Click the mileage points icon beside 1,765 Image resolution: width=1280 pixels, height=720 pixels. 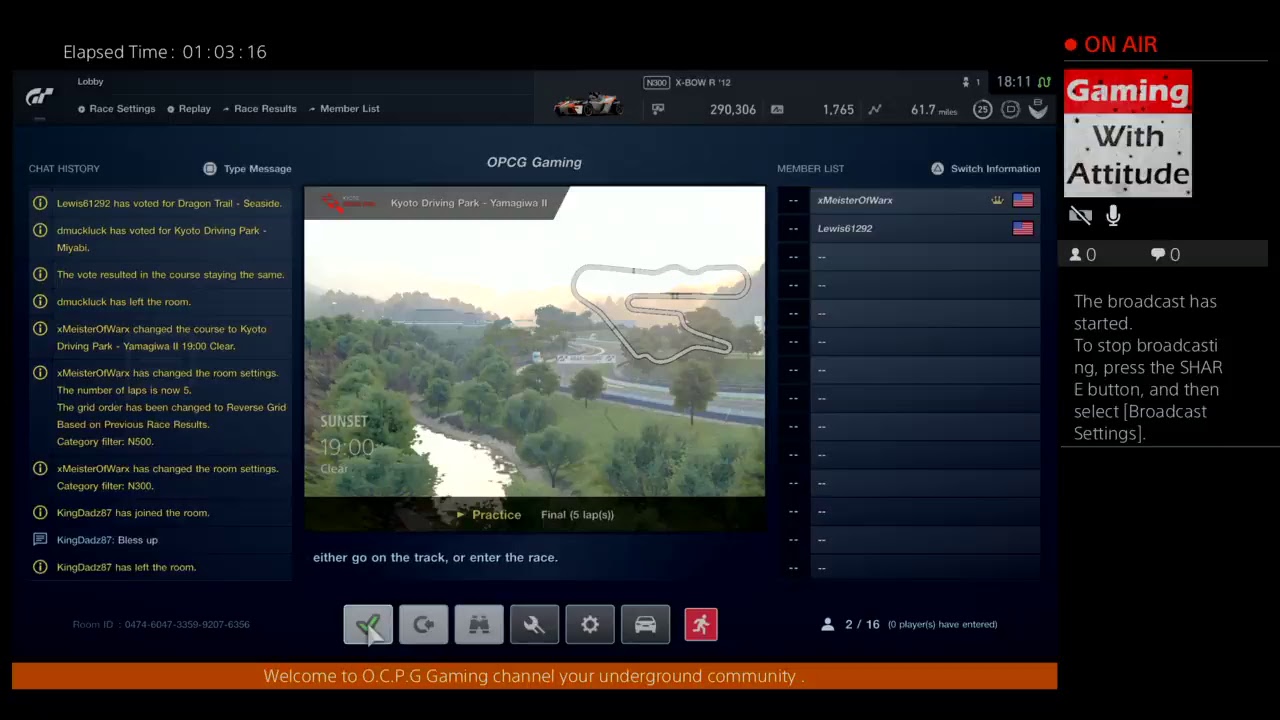pos(777,109)
